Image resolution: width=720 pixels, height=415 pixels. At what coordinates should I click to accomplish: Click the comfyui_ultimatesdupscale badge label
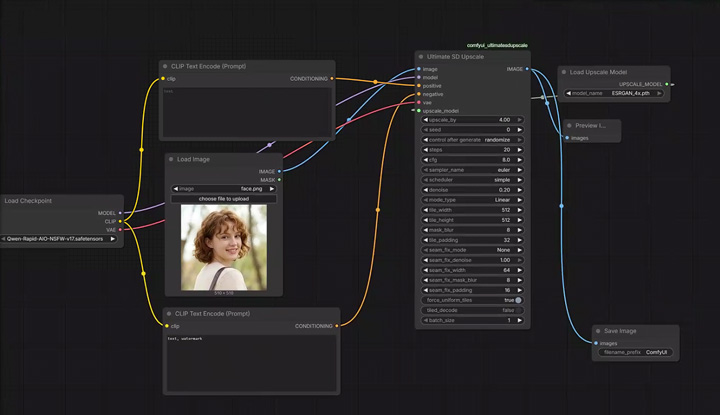497,45
